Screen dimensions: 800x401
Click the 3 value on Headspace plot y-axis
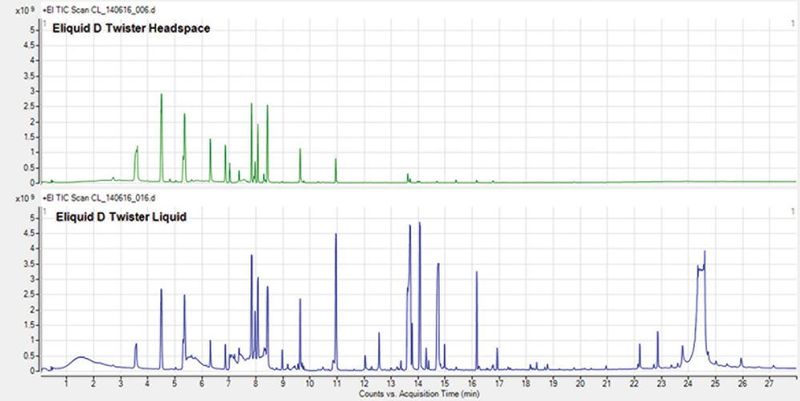[32, 91]
